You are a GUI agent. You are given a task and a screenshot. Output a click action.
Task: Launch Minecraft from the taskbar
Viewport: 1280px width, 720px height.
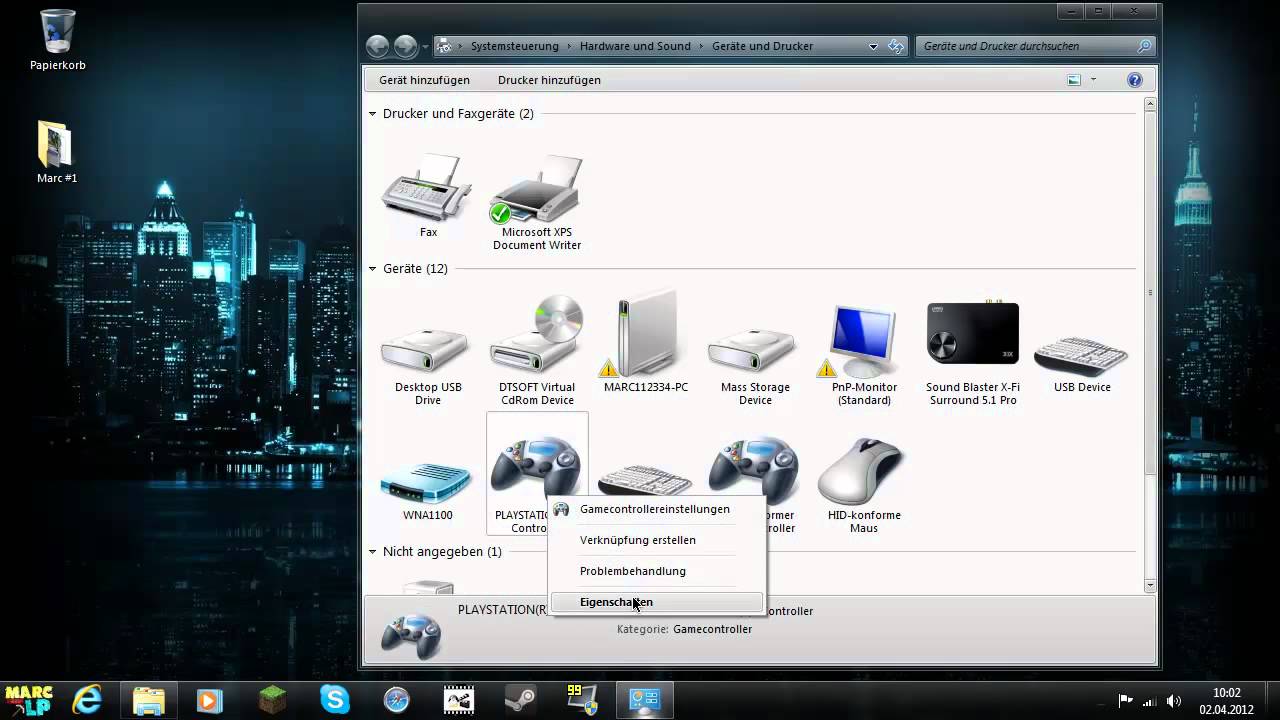(x=272, y=700)
